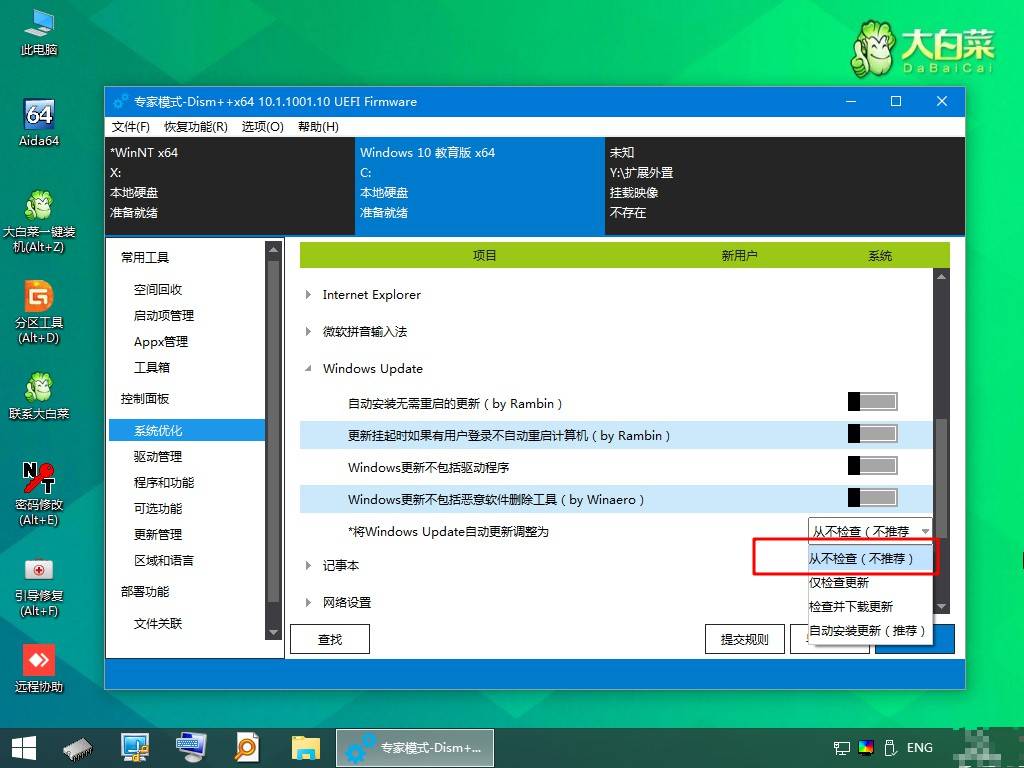
Task: Collapse the Windows Update section
Action: click(x=308, y=369)
